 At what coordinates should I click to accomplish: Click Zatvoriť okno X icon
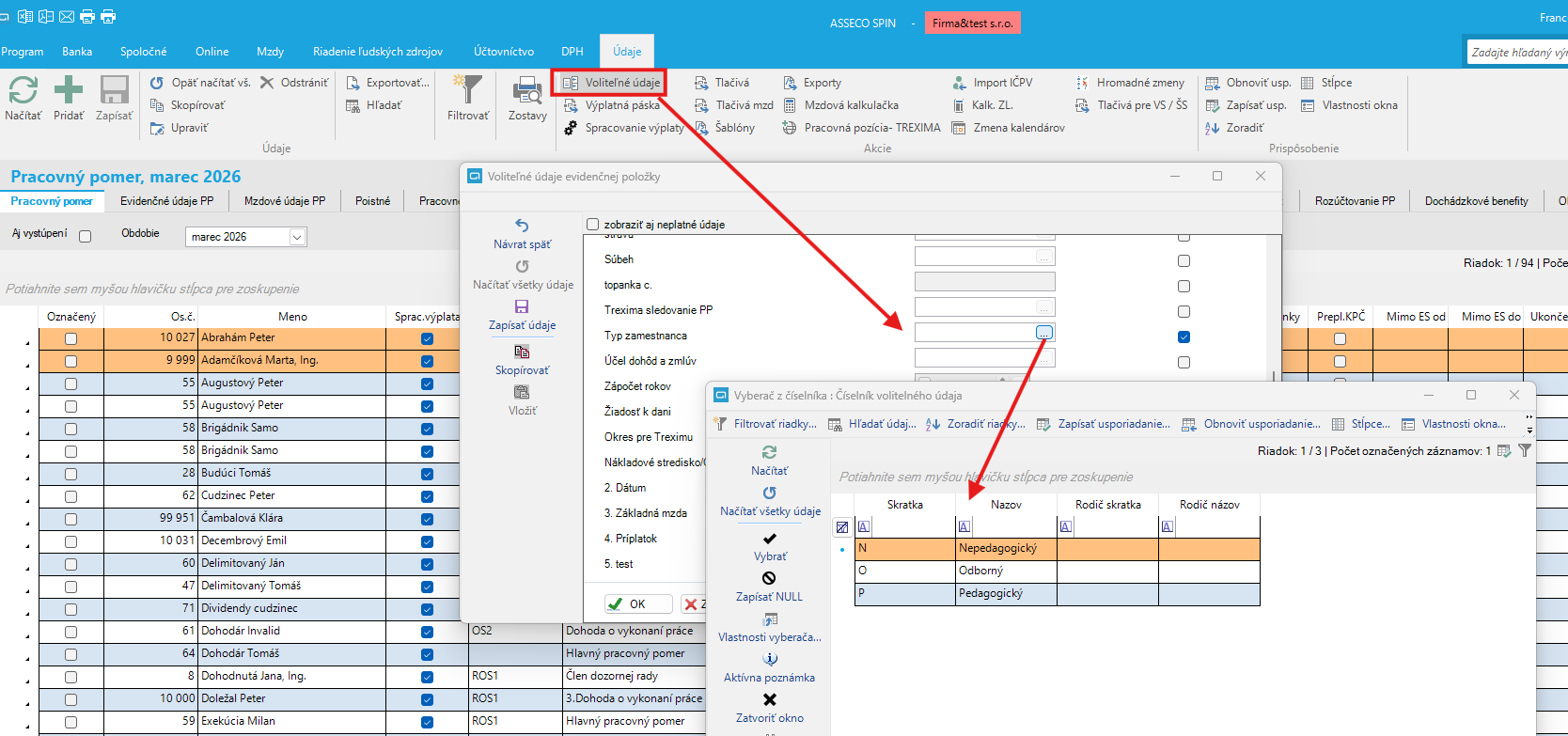click(x=769, y=700)
